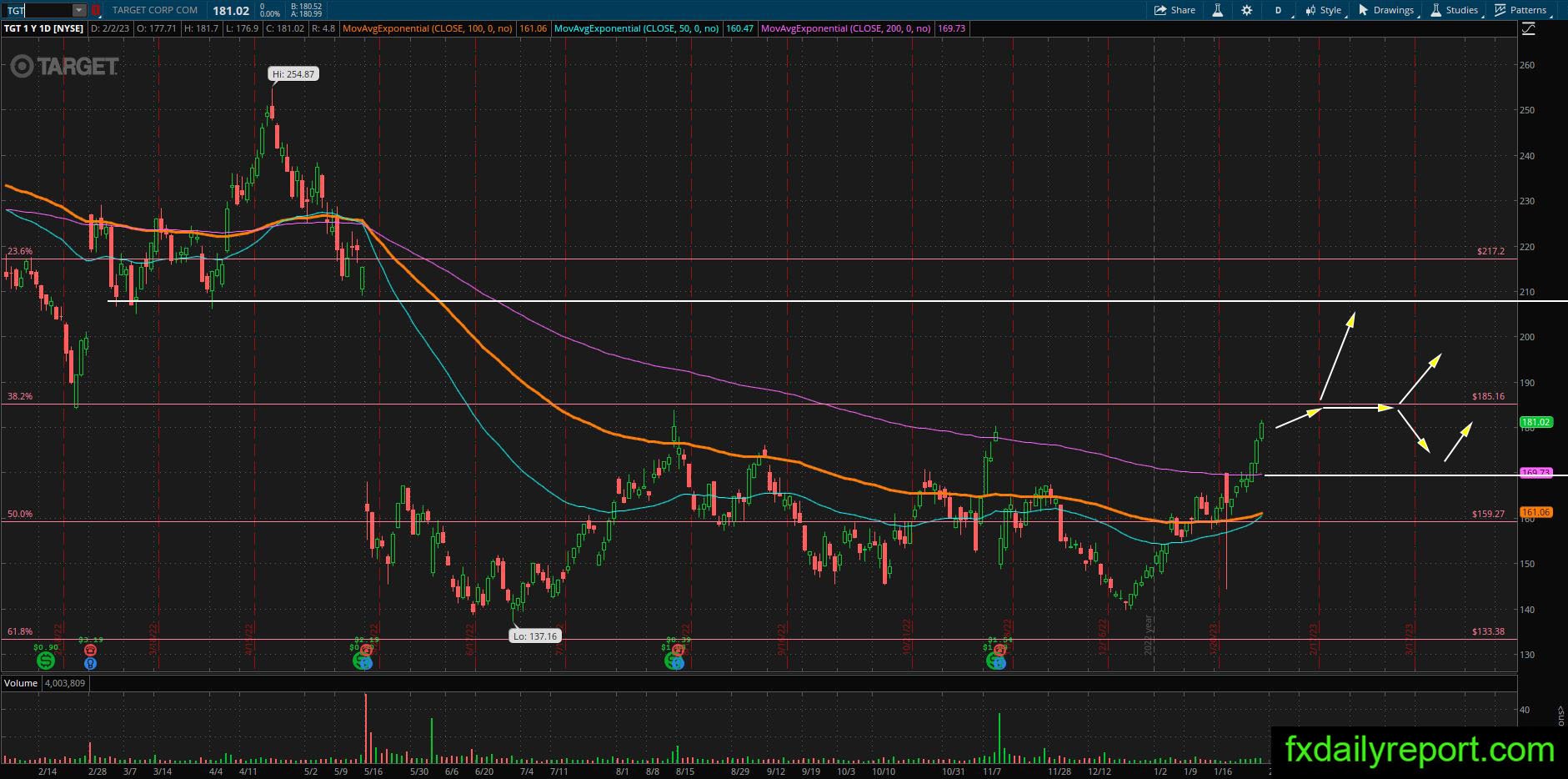Click the orange 161.06 price axis bubble
Viewport: 1568px width, 779px height.
tap(1535, 512)
